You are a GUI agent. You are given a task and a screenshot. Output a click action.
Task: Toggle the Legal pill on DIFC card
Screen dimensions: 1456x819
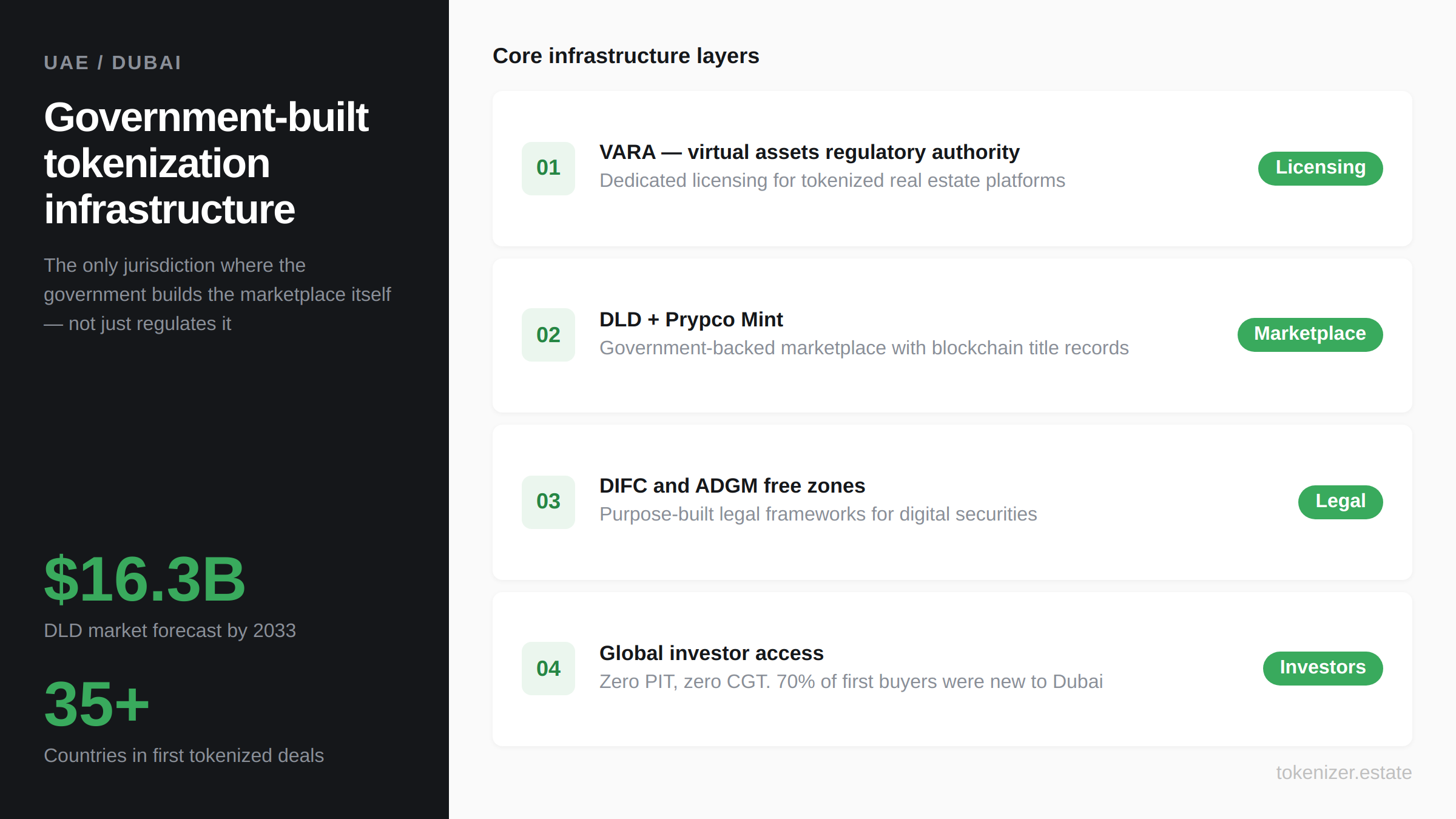coord(1340,502)
